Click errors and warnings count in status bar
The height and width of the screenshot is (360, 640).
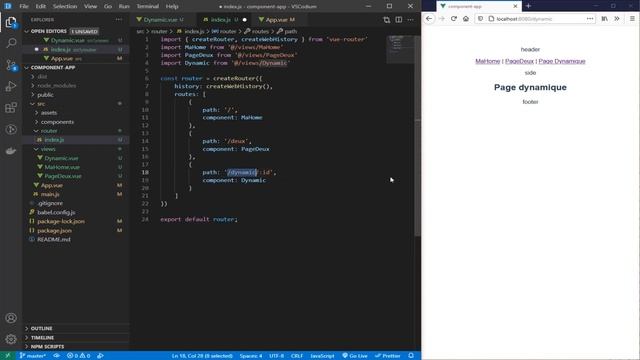pyautogui.click(x=78, y=356)
